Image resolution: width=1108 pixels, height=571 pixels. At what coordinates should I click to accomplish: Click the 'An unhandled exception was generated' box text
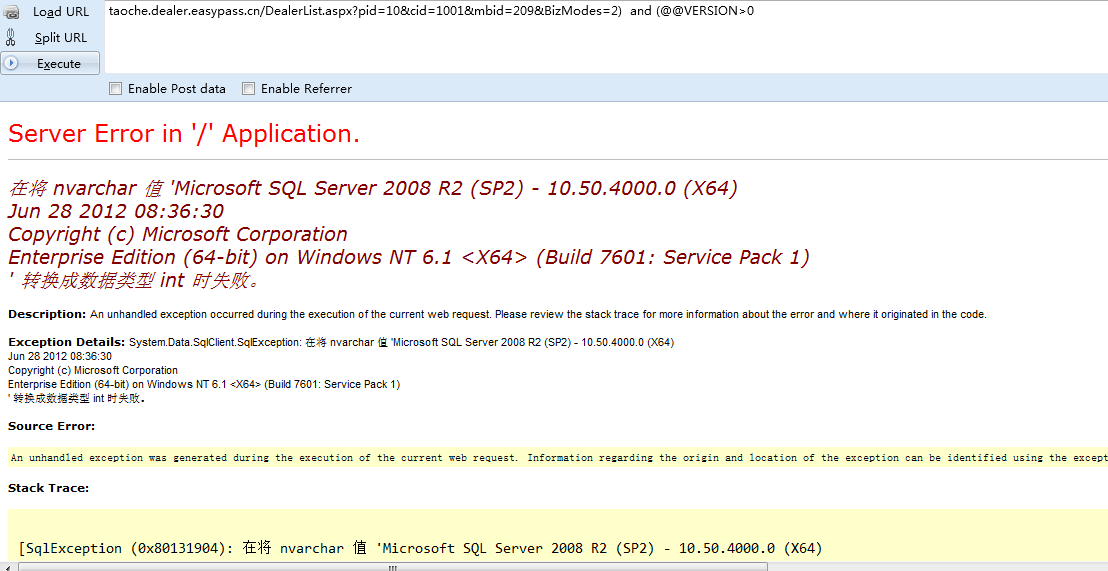tap(558, 458)
